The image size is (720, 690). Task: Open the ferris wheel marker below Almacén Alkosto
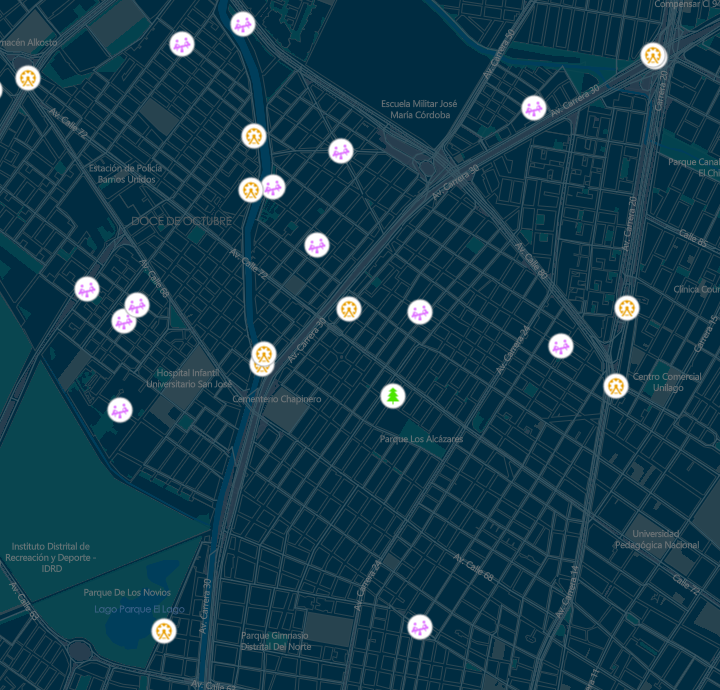pos(27,78)
